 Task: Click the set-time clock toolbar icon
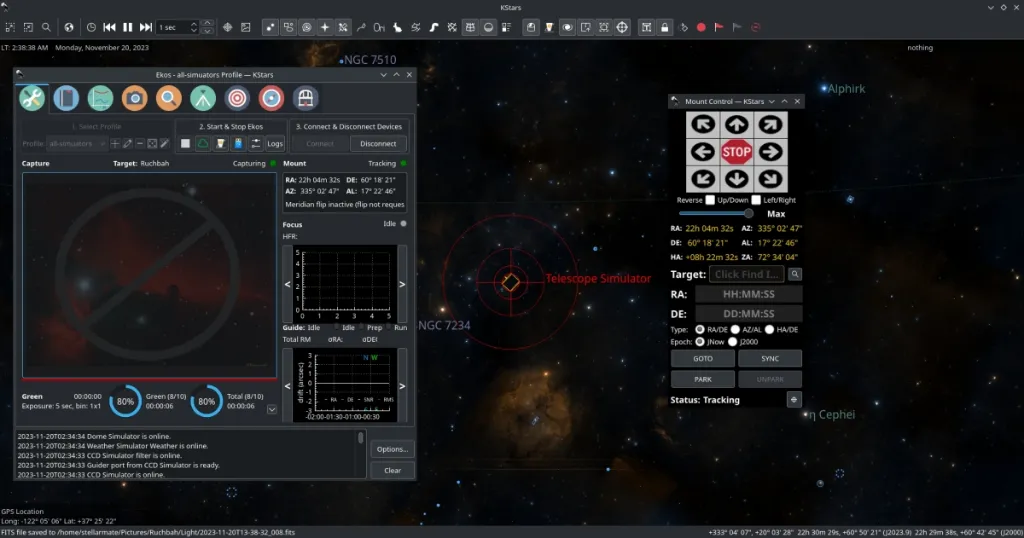click(x=91, y=27)
